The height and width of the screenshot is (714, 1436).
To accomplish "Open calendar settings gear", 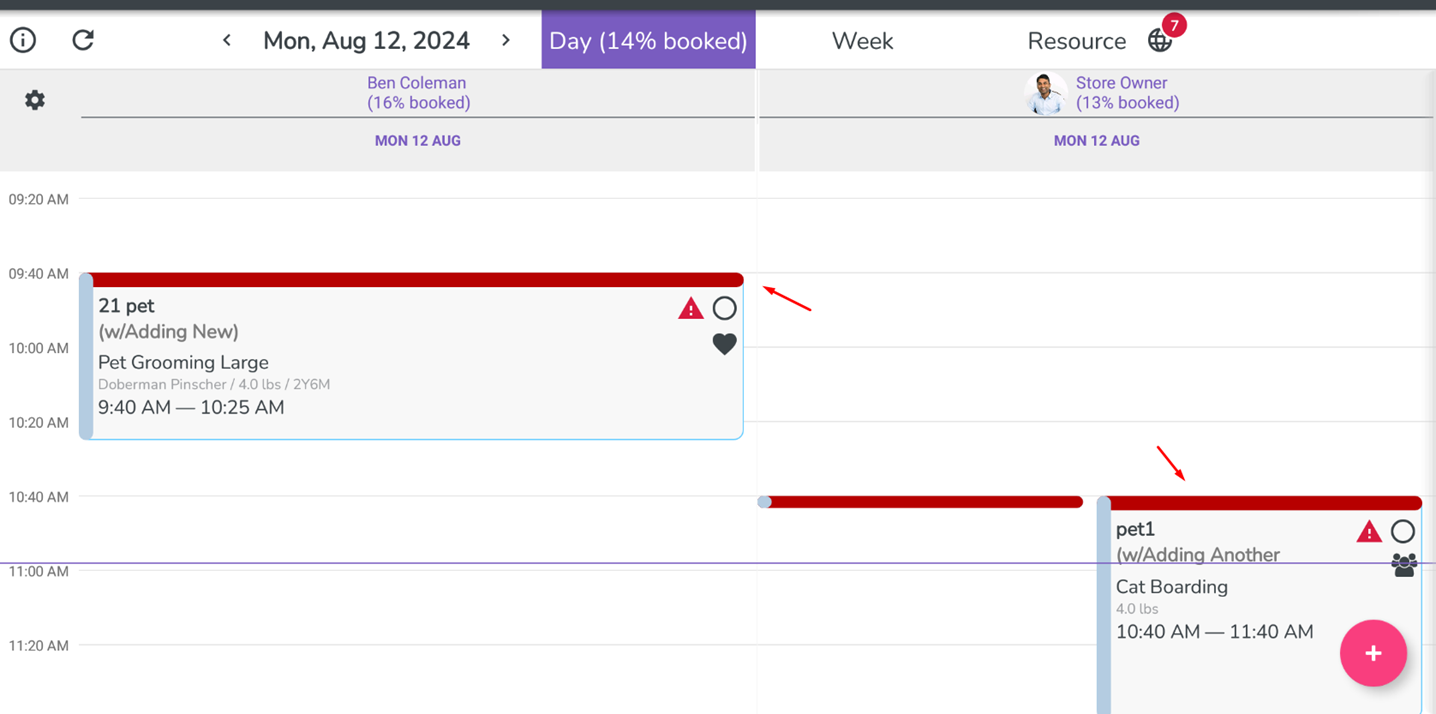I will tap(35, 100).
